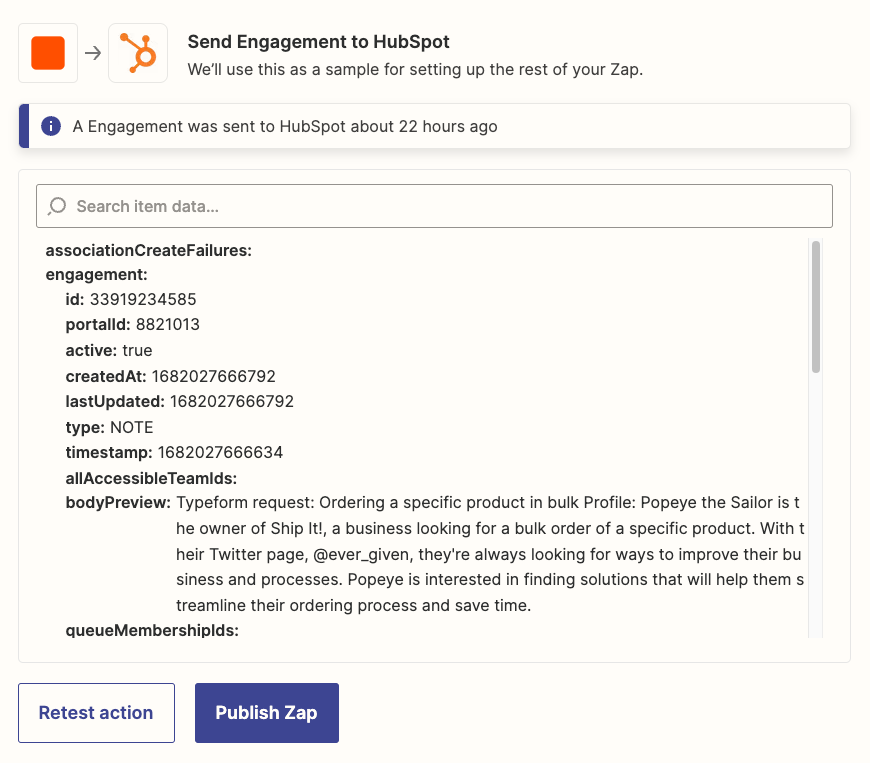Select the engagement key row
Viewport: 870px width, 763px height.
tap(97, 275)
